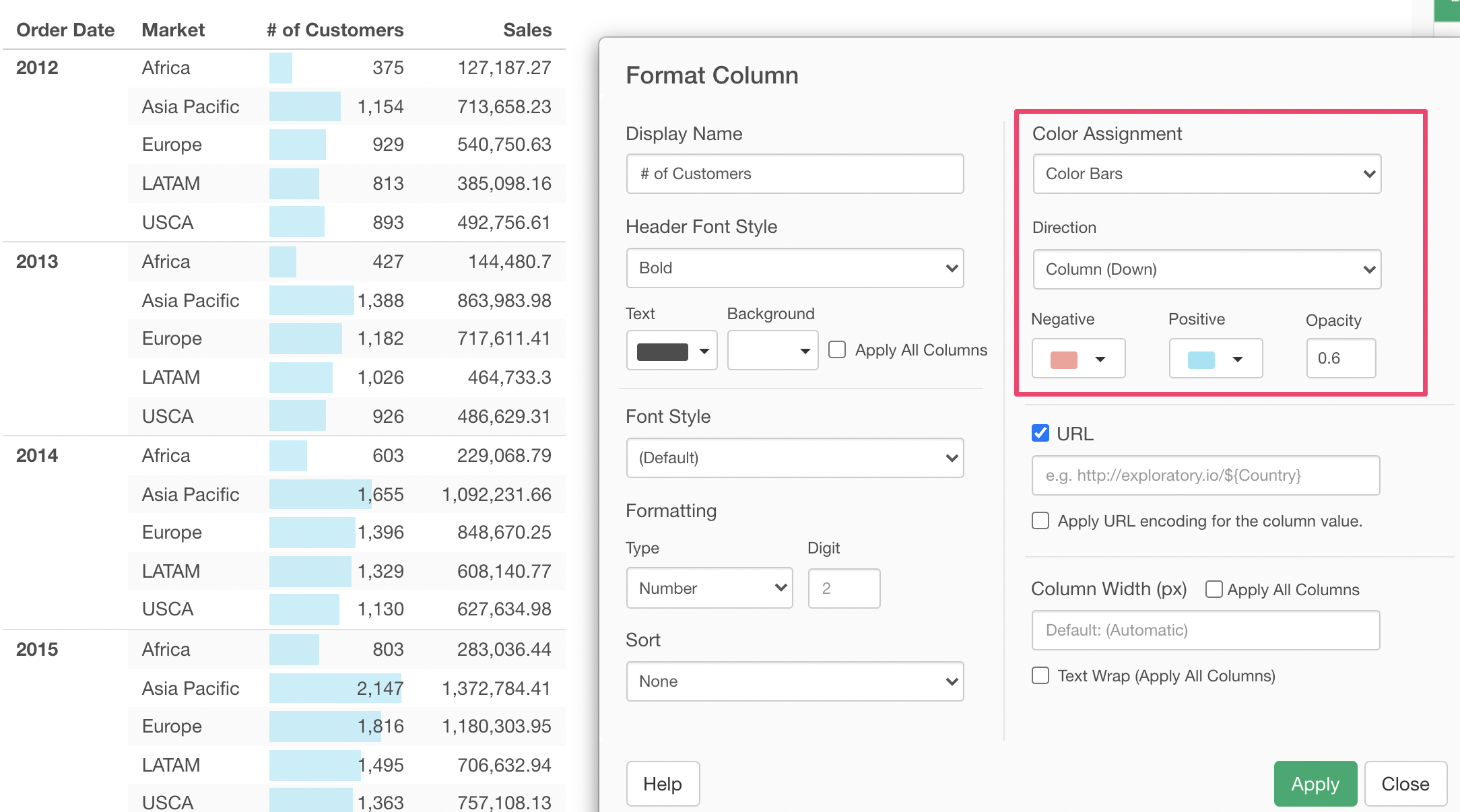Open the Header Font Style dropdown

[795, 268]
